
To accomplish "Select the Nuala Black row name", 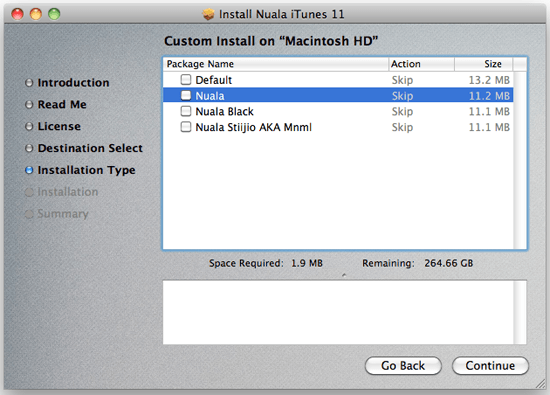I will [224, 112].
